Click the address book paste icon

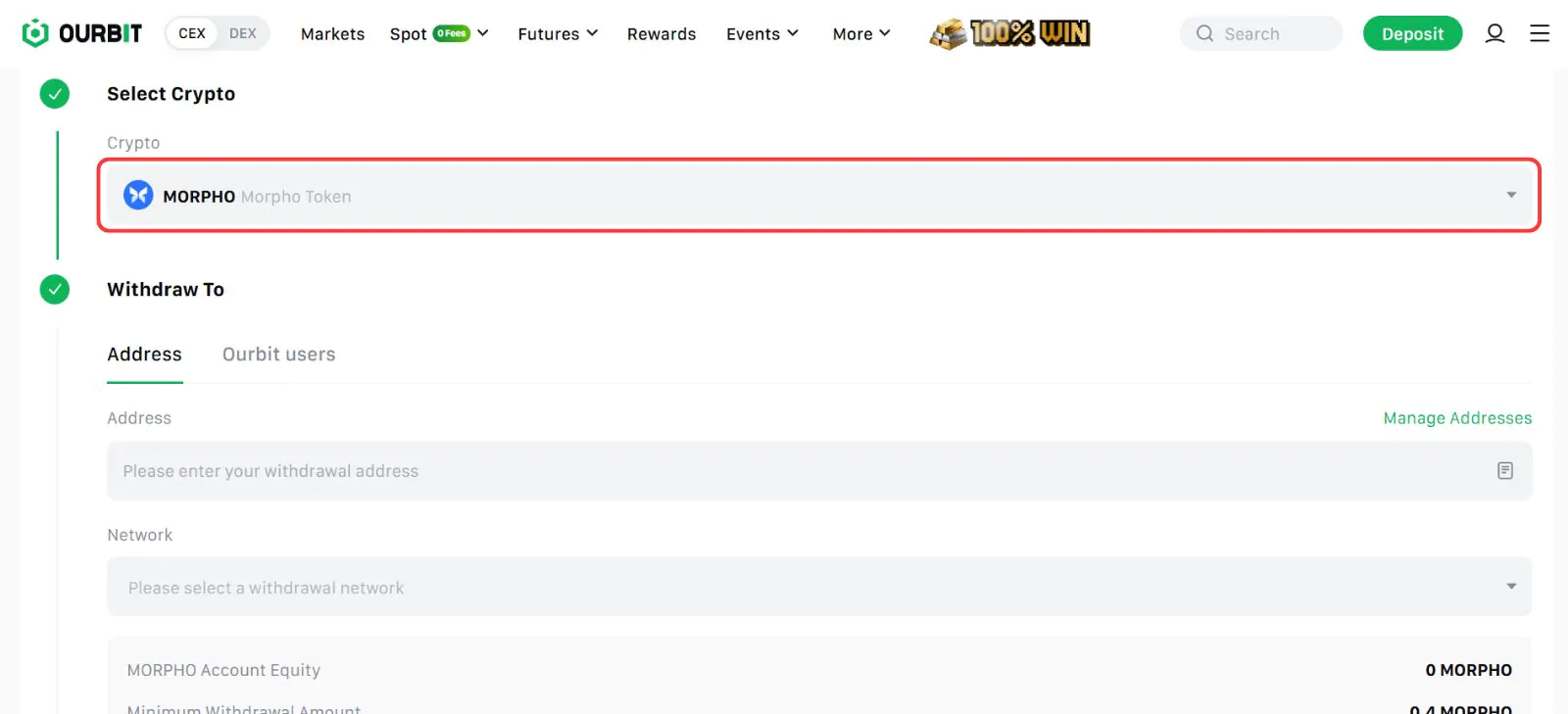(x=1504, y=471)
